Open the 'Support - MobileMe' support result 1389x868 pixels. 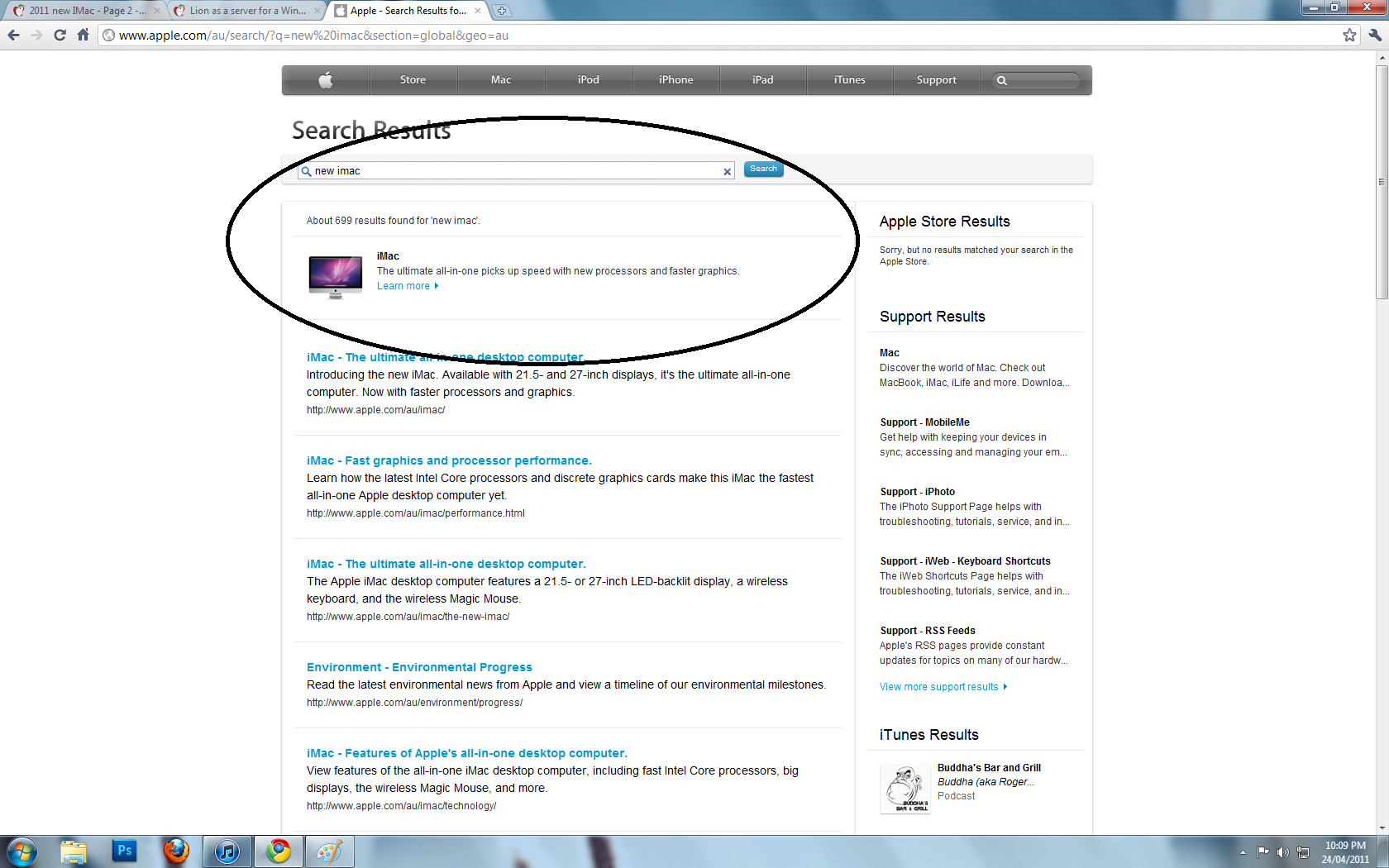[924, 422]
